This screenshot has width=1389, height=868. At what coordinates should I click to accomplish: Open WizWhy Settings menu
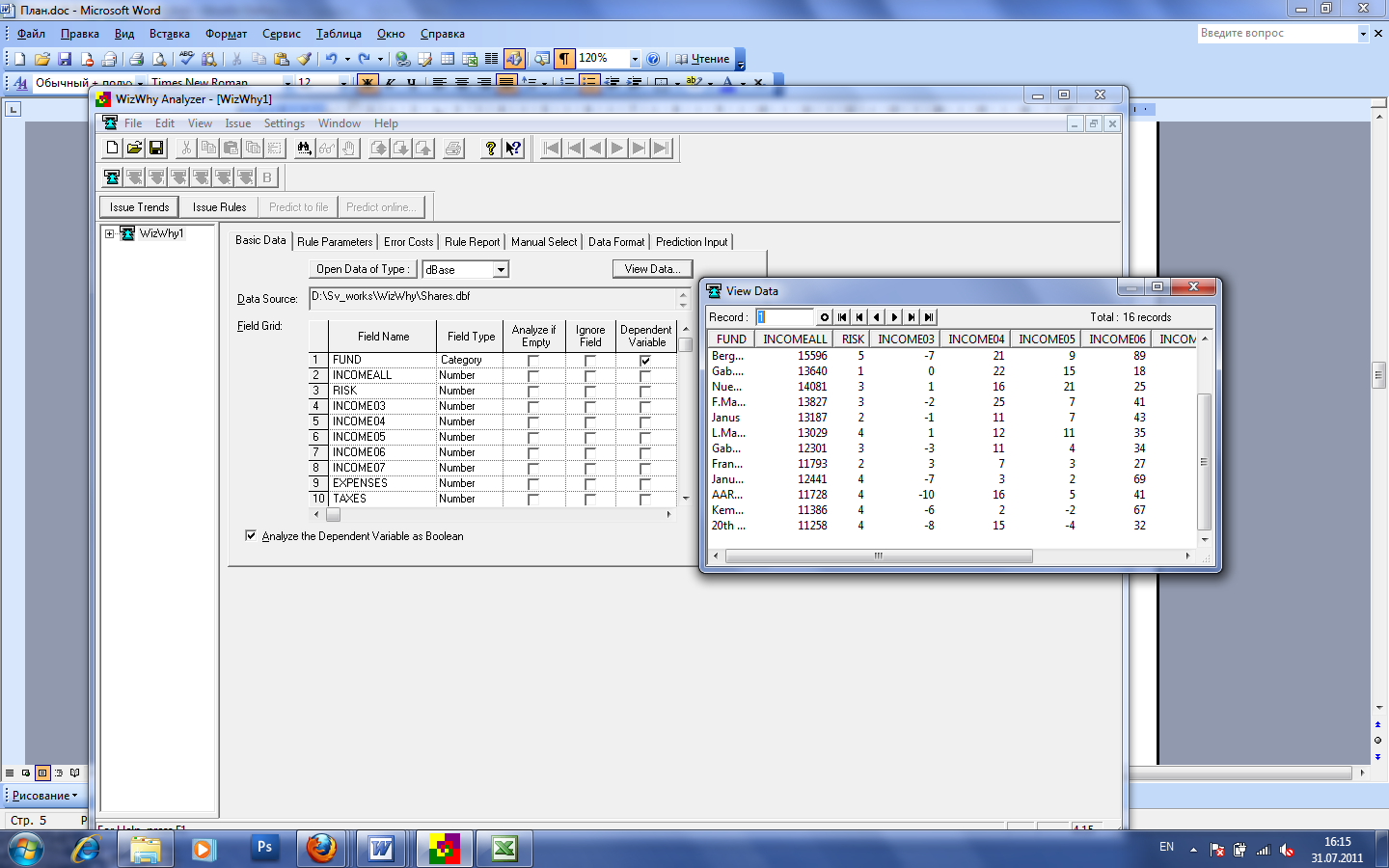click(x=285, y=123)
